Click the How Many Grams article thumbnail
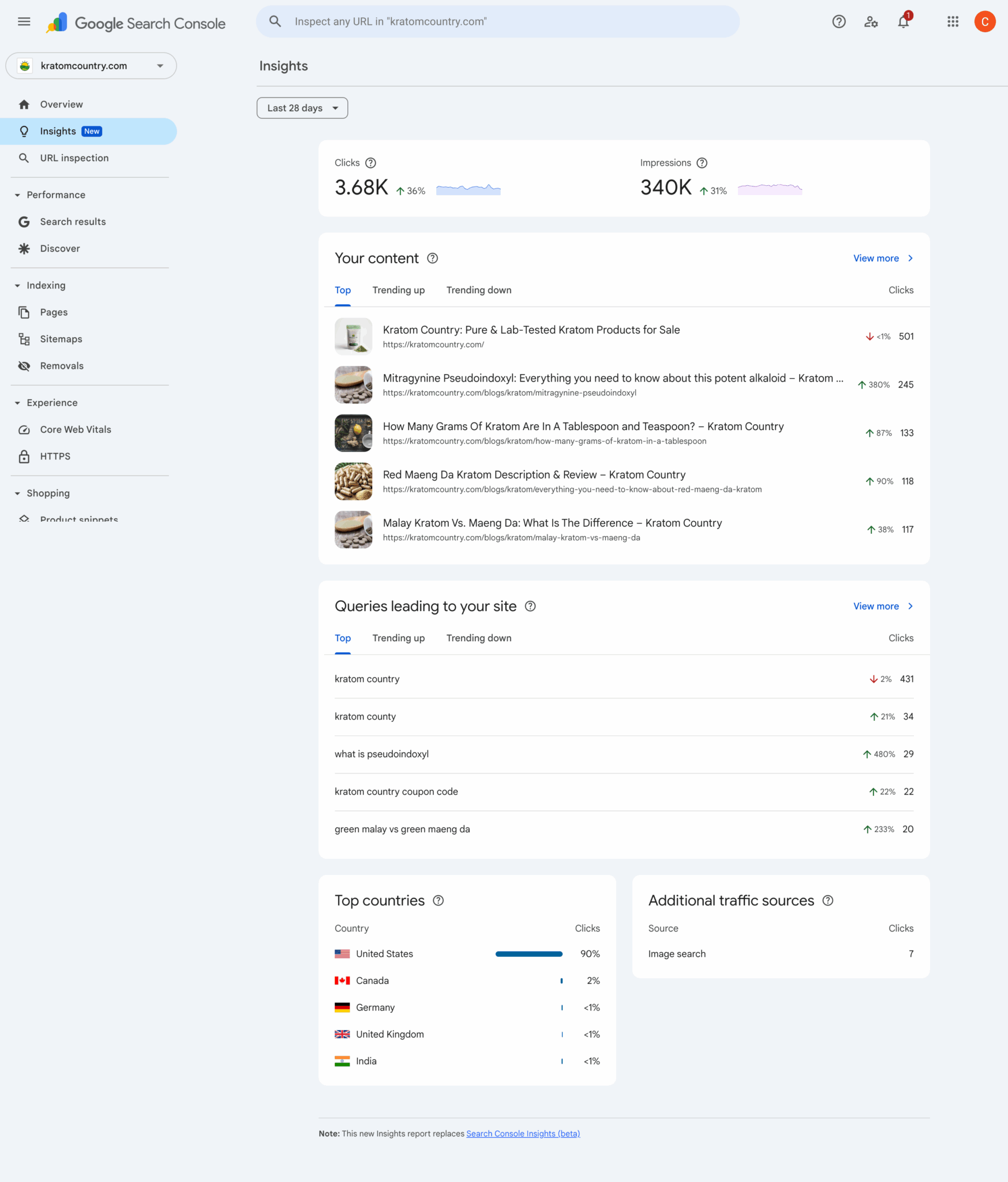This screenshot has height=1182, width=1008. point(353,433)
